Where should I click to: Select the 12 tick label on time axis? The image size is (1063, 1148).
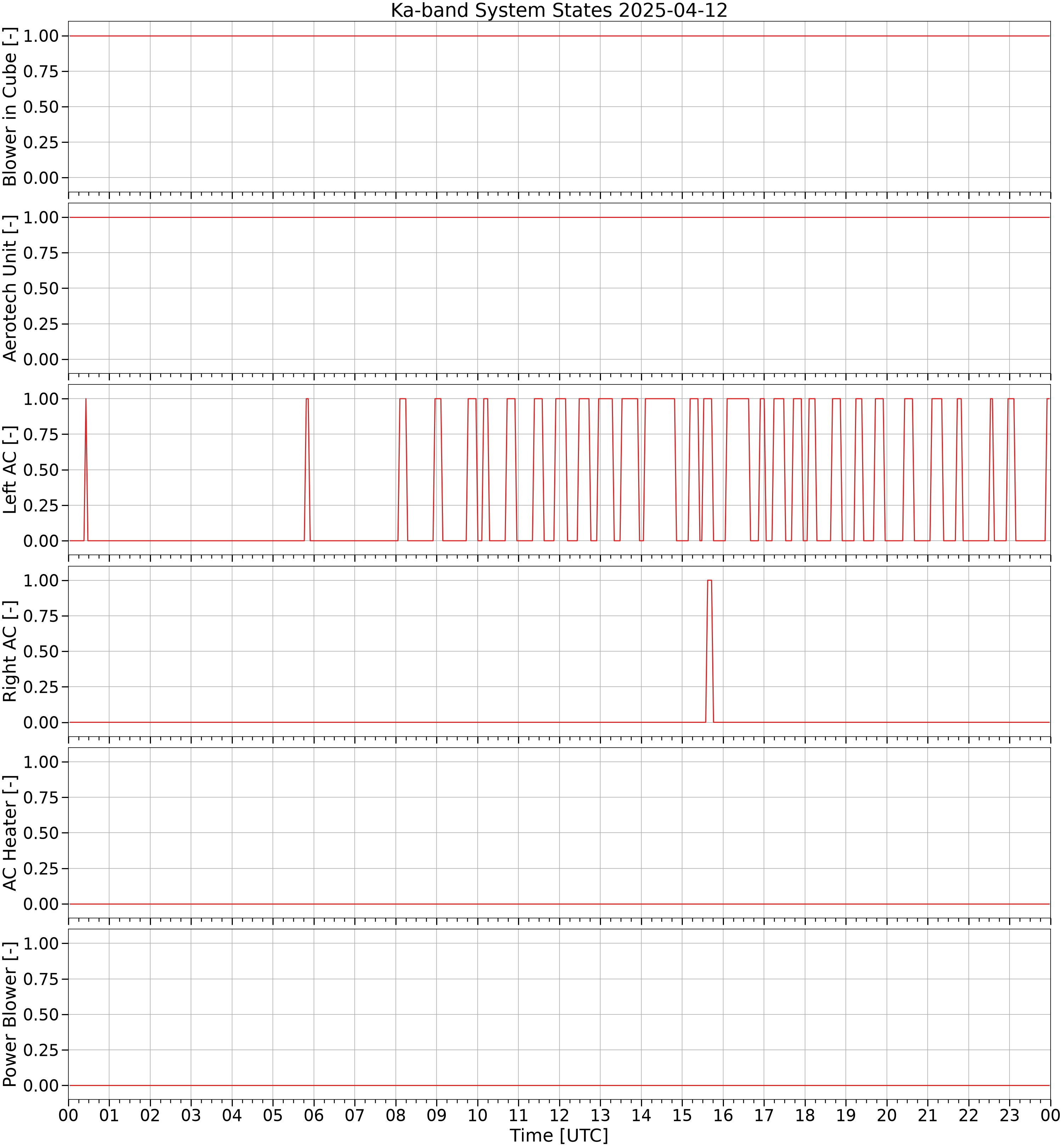tap(559, 1115)
